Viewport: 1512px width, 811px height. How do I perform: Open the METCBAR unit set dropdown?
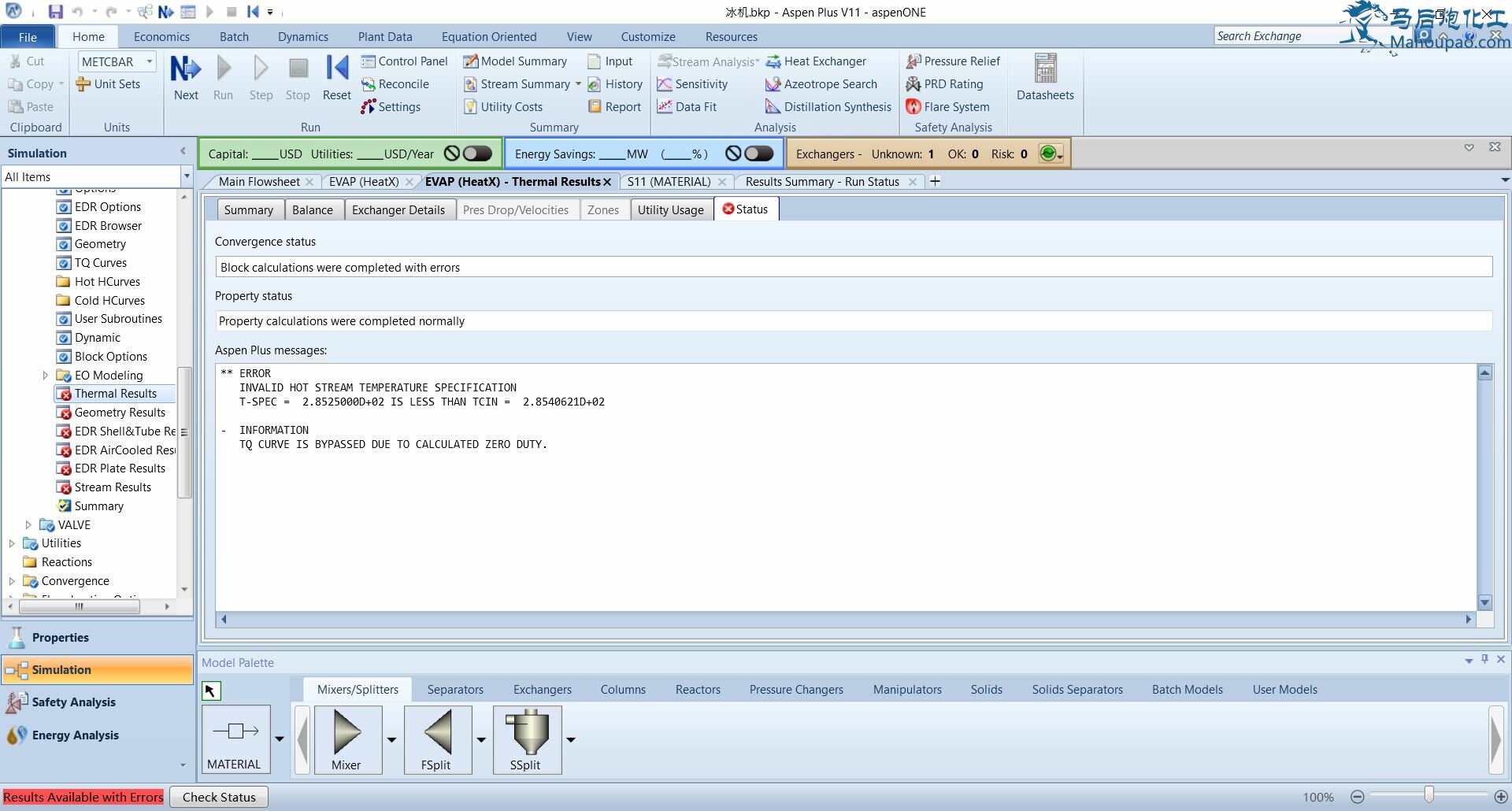[x=149, y=61]
